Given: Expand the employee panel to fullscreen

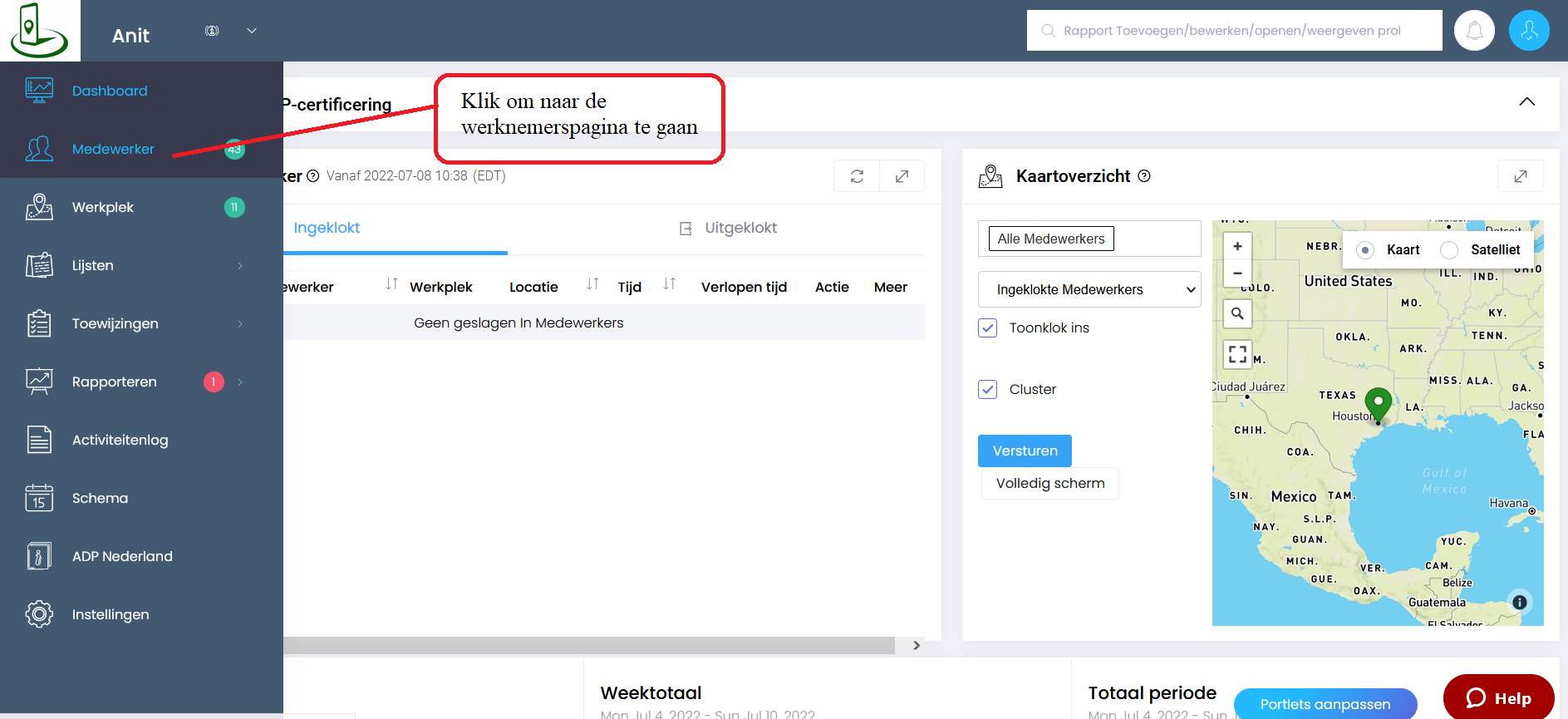Looking at the screenshot, I should [902, 176].
